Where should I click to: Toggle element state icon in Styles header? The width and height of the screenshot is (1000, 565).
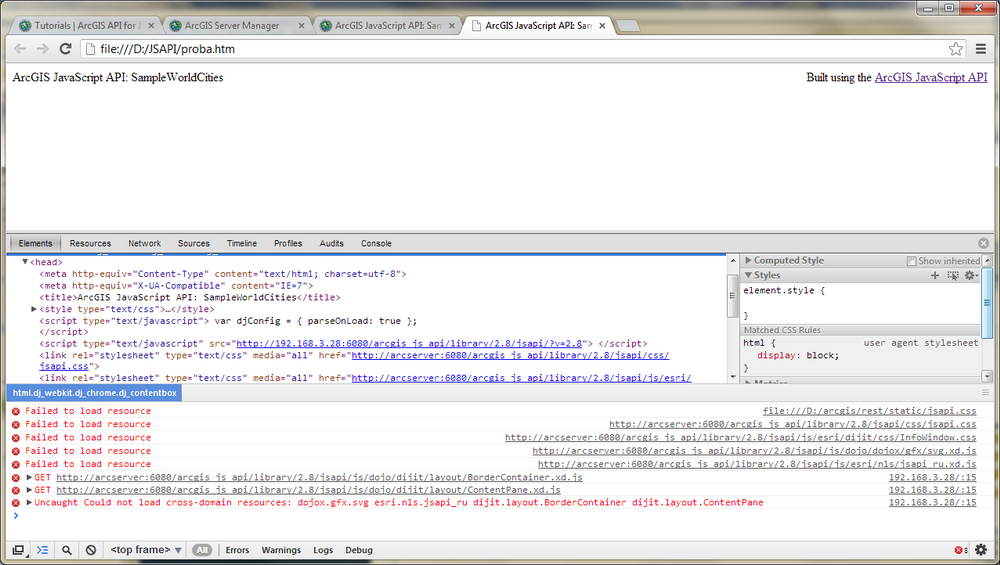[953, 275]
